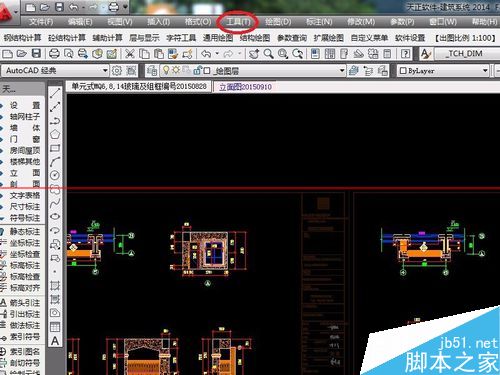Select the Ellipse Arc tool
Viewport: 500px width, 375px height.
[55, 230]
